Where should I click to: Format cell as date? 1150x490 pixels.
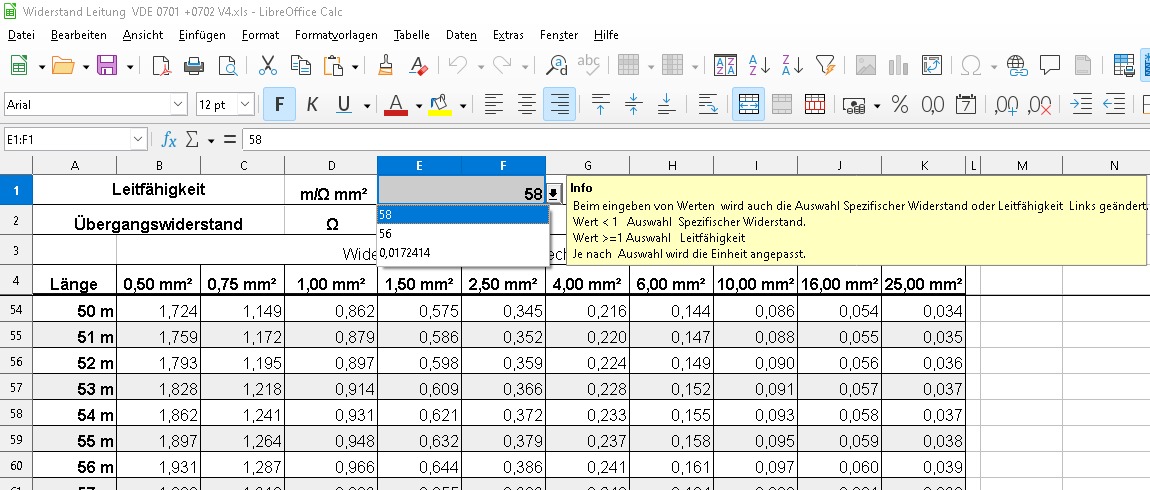point(966,104)
